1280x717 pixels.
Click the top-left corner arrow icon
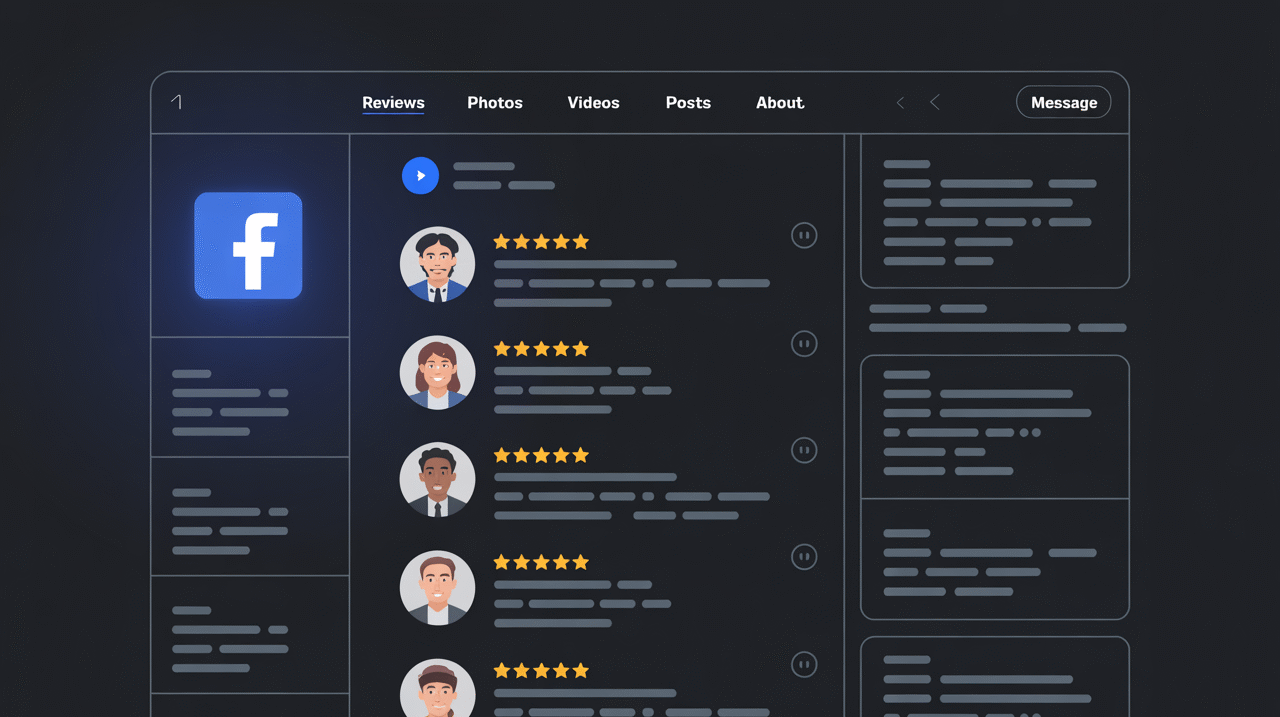(177, 102)
